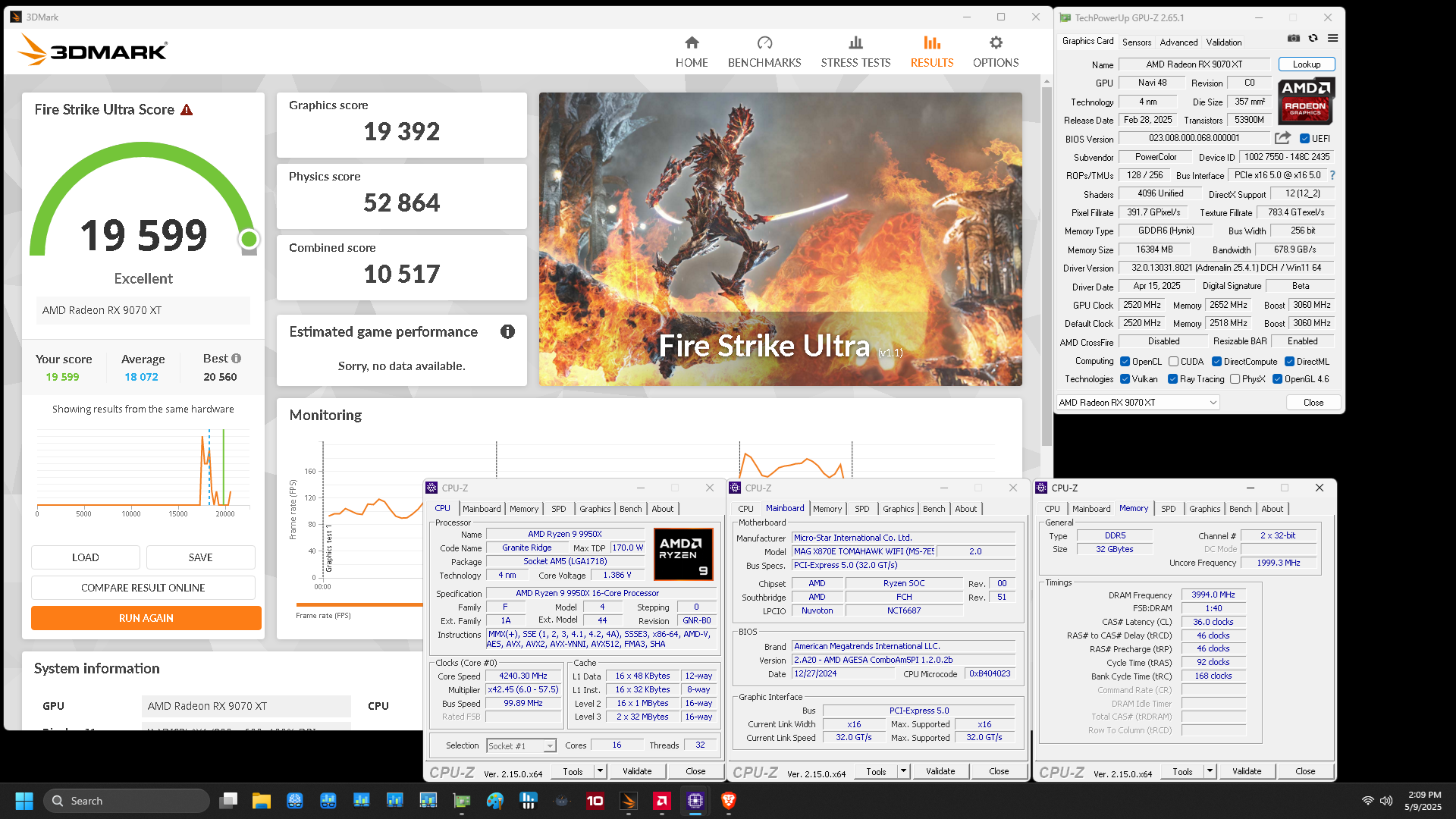Open Socket #1 Selection dropdown in CPU-Z
The width and height of the screenshot is (1456, 819).
521,746
